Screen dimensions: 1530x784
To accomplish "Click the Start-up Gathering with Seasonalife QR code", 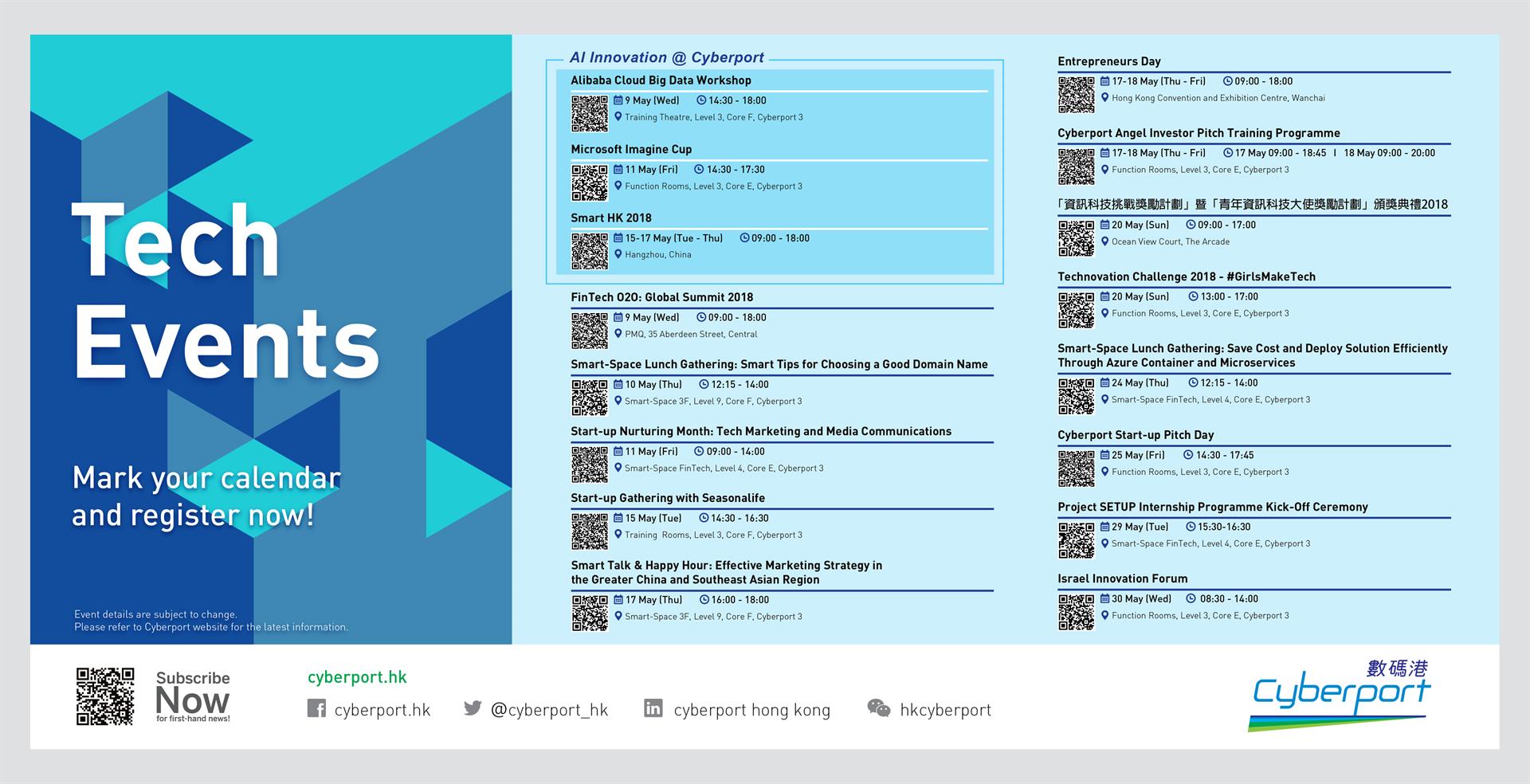I will (x=590, y=531).
